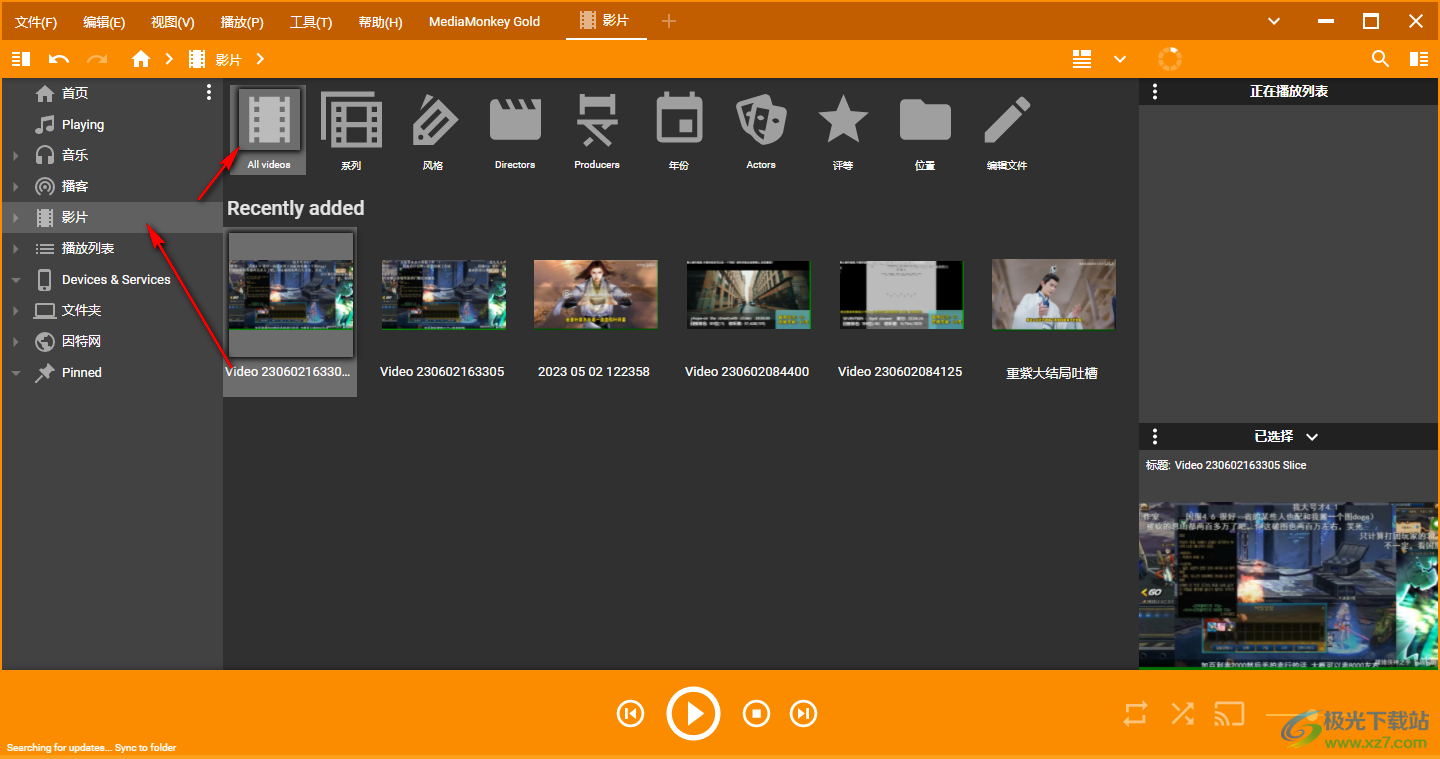Click the home icon in breadcrumb bar

141,59
